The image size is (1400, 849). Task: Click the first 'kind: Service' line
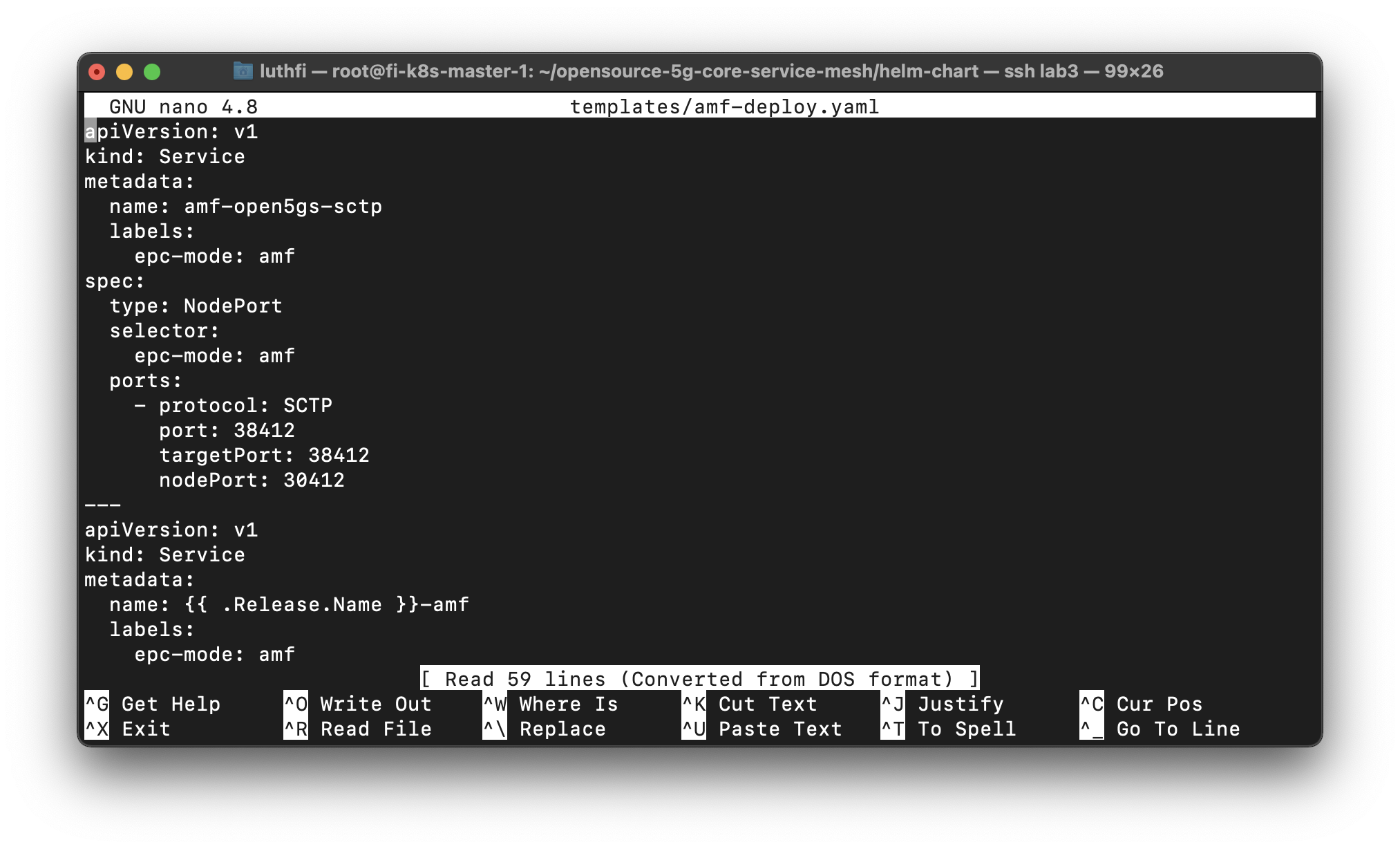164,156
